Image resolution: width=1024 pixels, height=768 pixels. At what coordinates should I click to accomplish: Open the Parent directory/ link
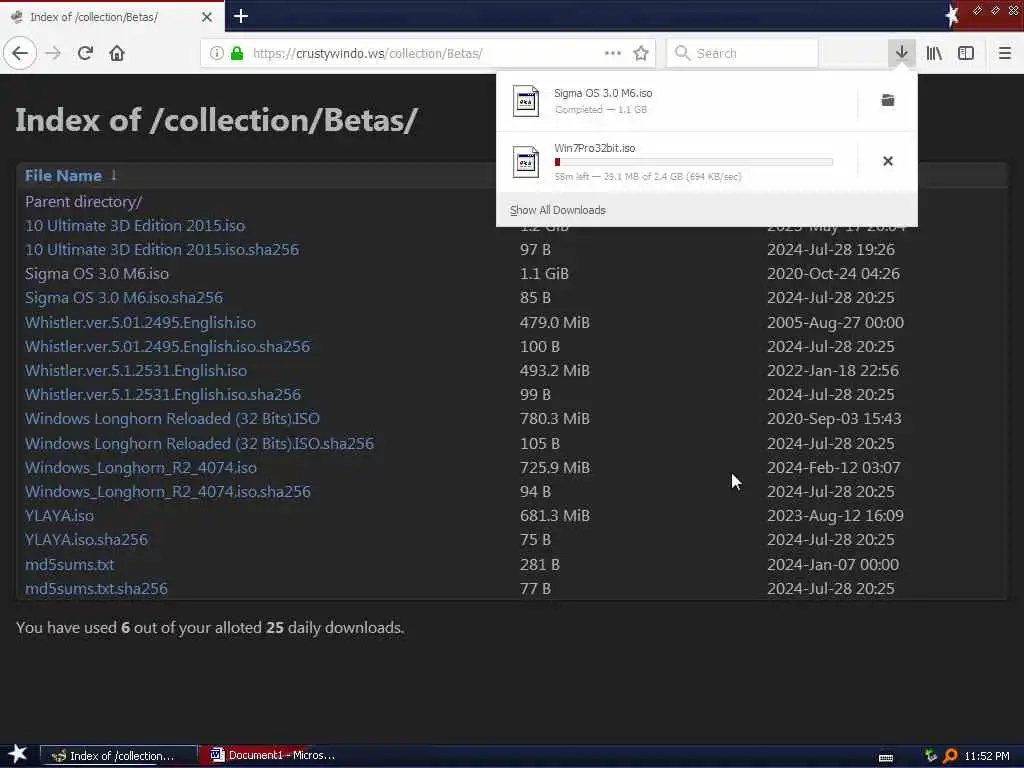click(x=84, y=202)
